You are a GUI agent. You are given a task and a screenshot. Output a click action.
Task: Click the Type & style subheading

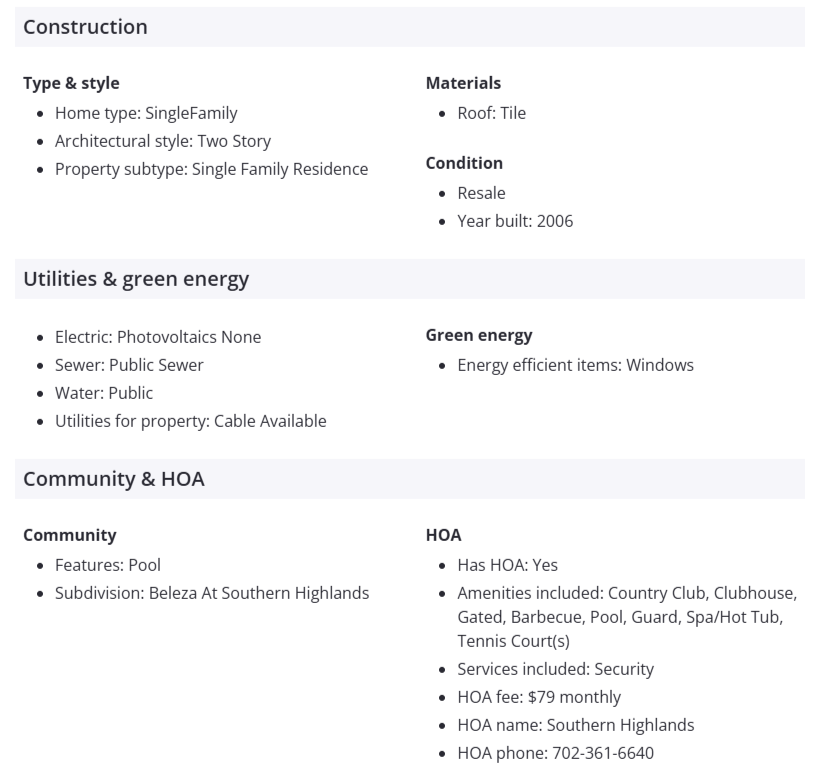click(71, 83)
